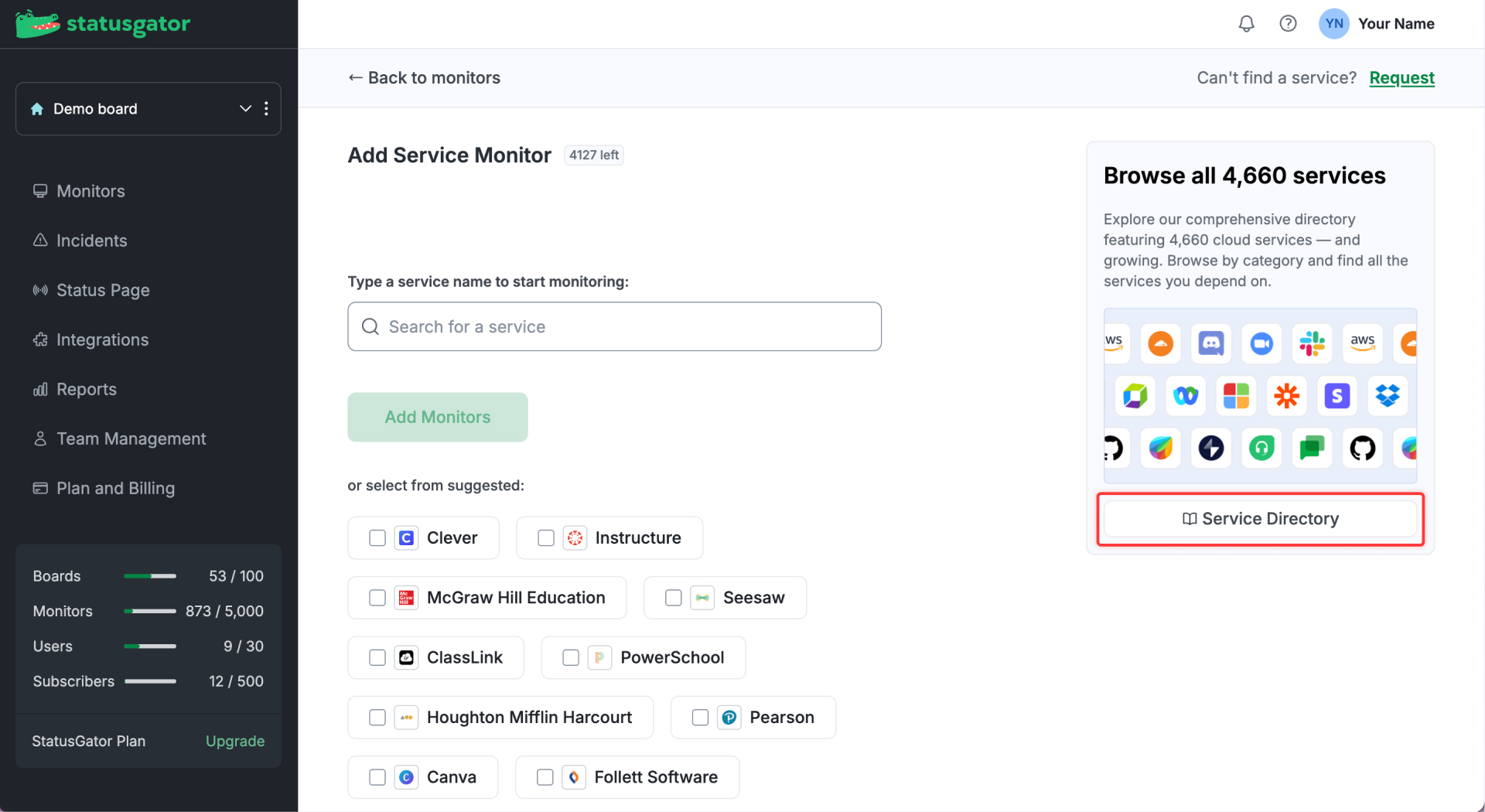Open the help question mark icon

(x=1288, y=24)
